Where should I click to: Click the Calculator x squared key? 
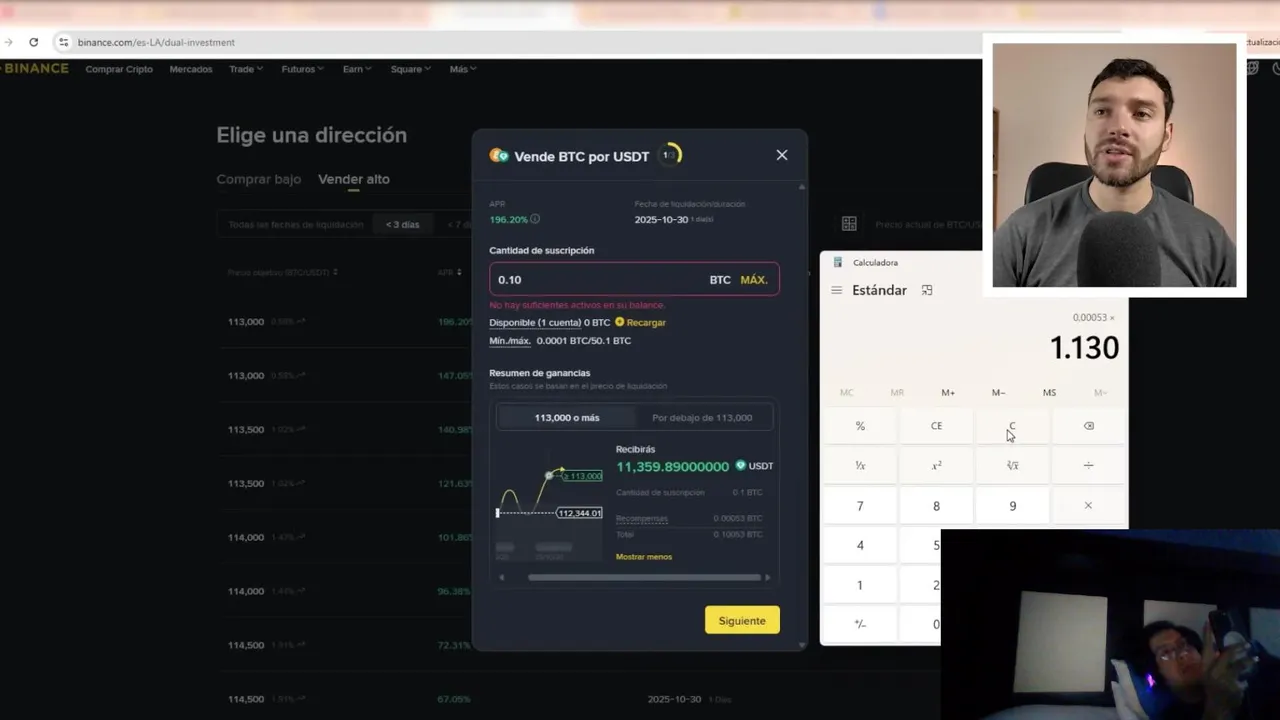click(x=936, y=466)
